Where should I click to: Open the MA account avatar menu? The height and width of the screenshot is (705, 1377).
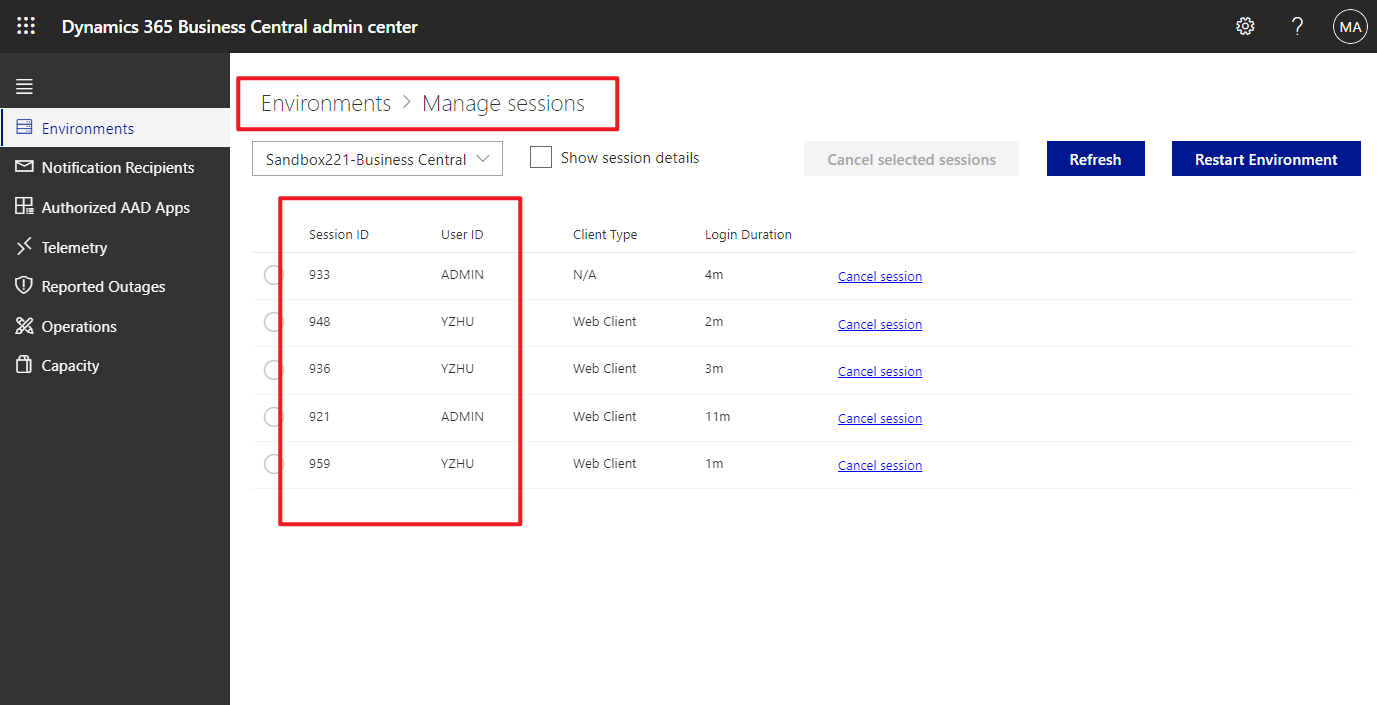point(1349,25)
